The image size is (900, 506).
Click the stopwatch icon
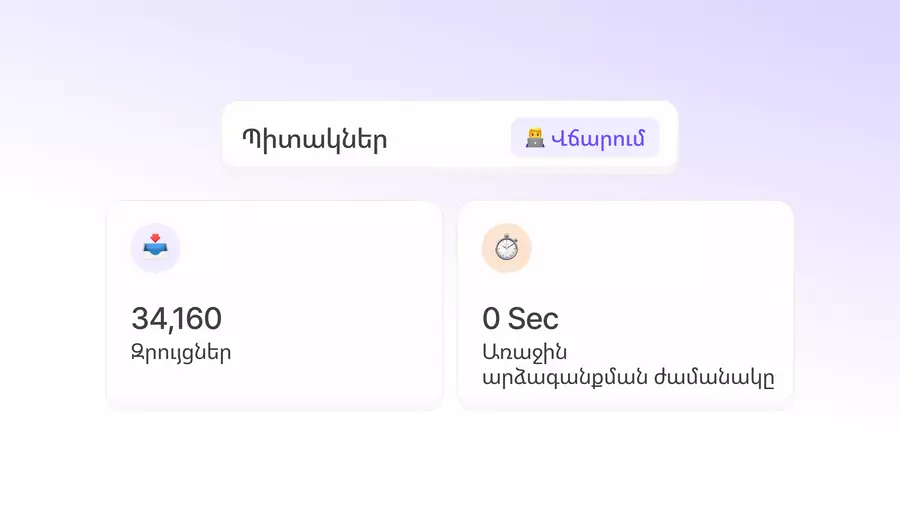tap(506, 247)
